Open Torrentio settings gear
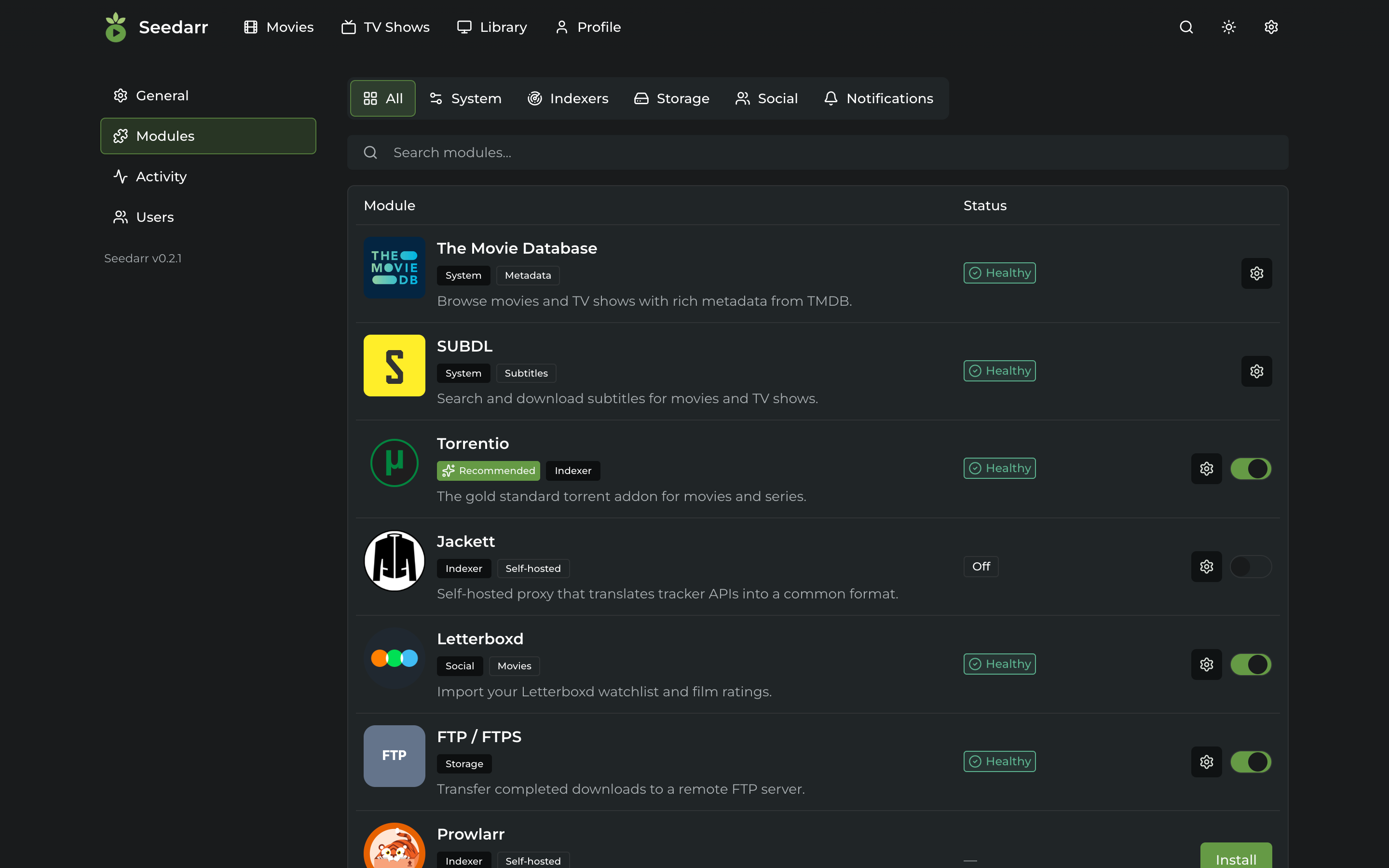This screenshot has width=1389, height=868. [1207, 469]
